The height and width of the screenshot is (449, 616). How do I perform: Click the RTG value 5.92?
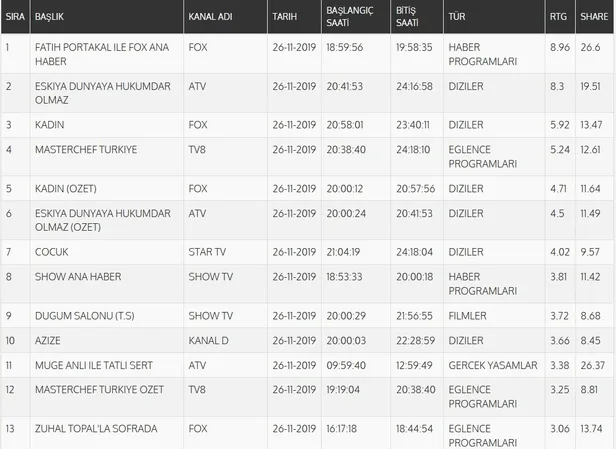click(560, 125)
